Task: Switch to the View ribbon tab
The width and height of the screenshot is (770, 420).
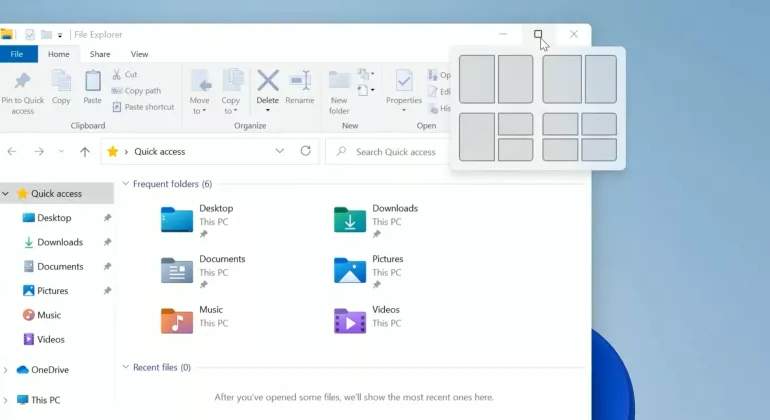Action: pyautogui.click(x=139, y=54)
